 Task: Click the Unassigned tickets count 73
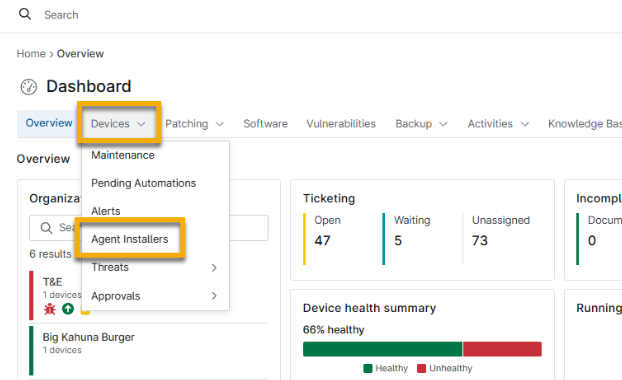(x=480, y=240)
